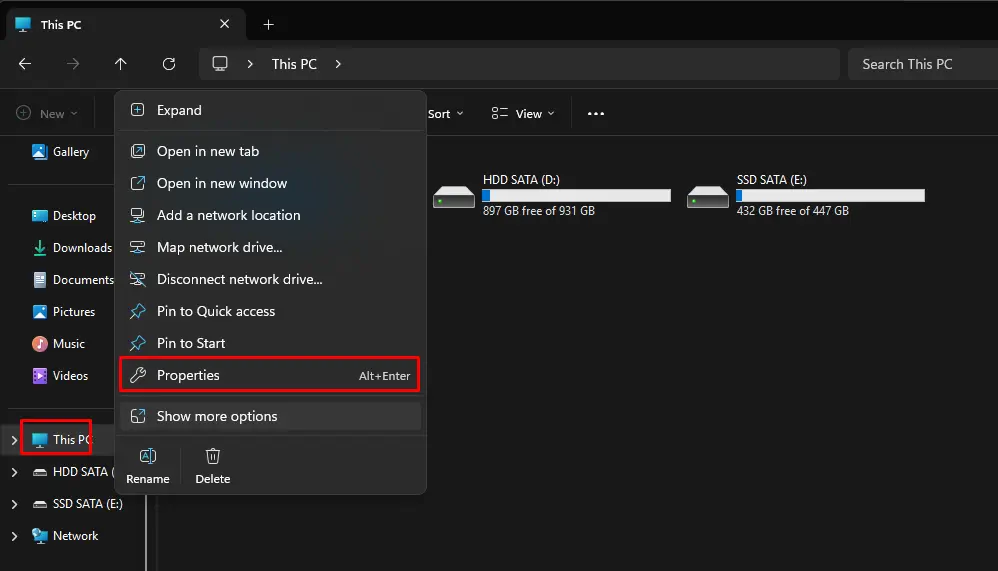Refresh the This PC view
Screen dimensions: 998x571
[x=169, y=64]
